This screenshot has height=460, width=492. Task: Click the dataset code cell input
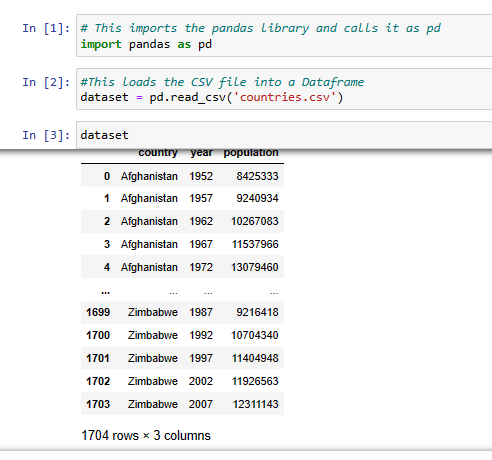[284, 135]
